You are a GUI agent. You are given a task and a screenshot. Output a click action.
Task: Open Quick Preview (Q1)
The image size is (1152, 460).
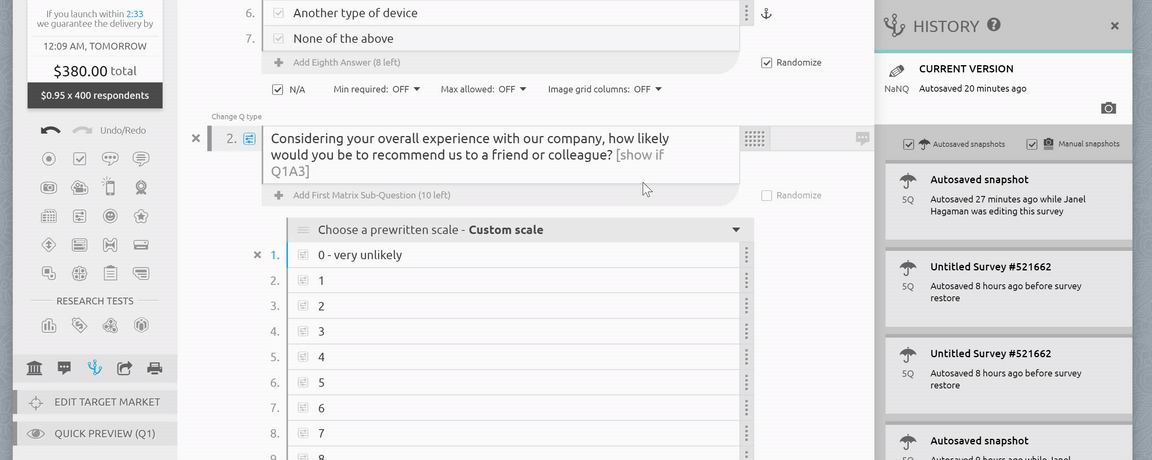[x=96, y=434]
